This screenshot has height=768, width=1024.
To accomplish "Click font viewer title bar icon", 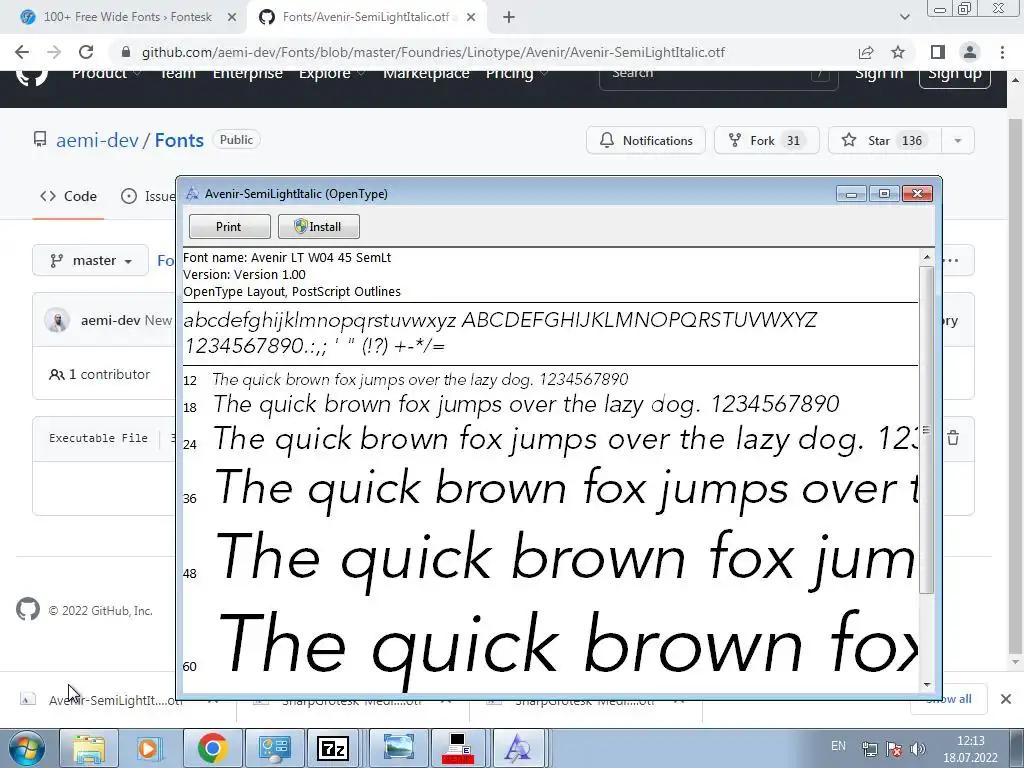I will 192,194.
